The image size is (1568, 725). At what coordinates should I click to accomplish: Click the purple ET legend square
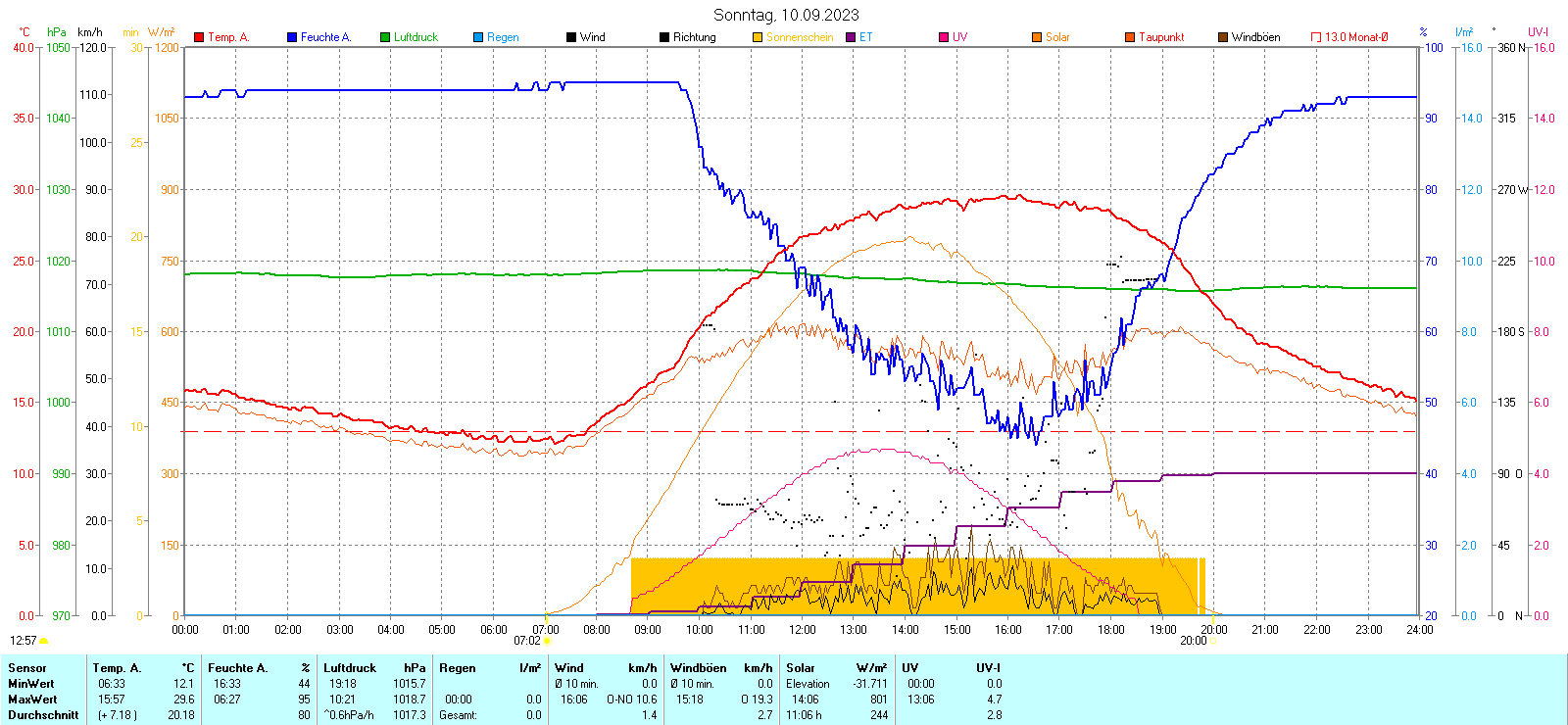click(x=851, y=37)
